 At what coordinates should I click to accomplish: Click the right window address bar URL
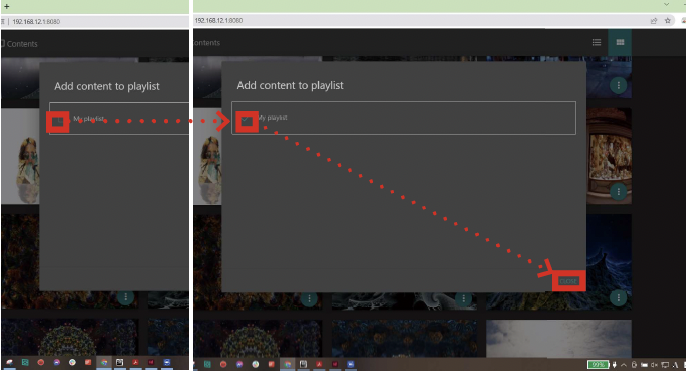tap(219, 21)
